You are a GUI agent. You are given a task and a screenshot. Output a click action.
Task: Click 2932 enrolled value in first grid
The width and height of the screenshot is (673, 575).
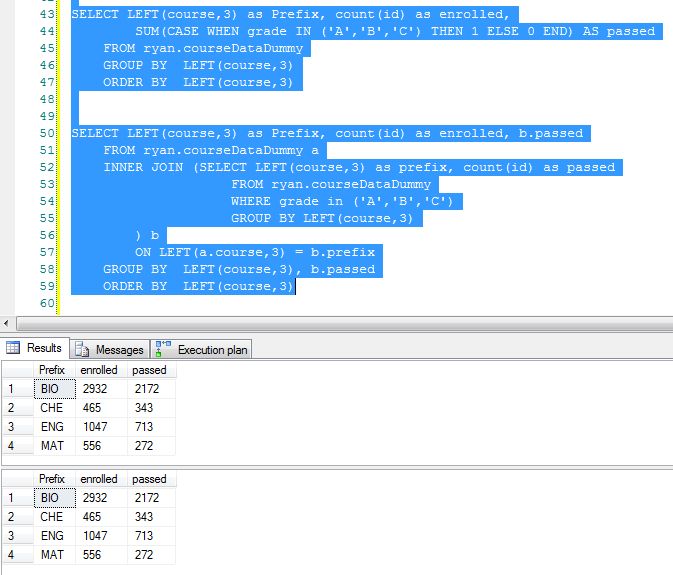[101, 389]
